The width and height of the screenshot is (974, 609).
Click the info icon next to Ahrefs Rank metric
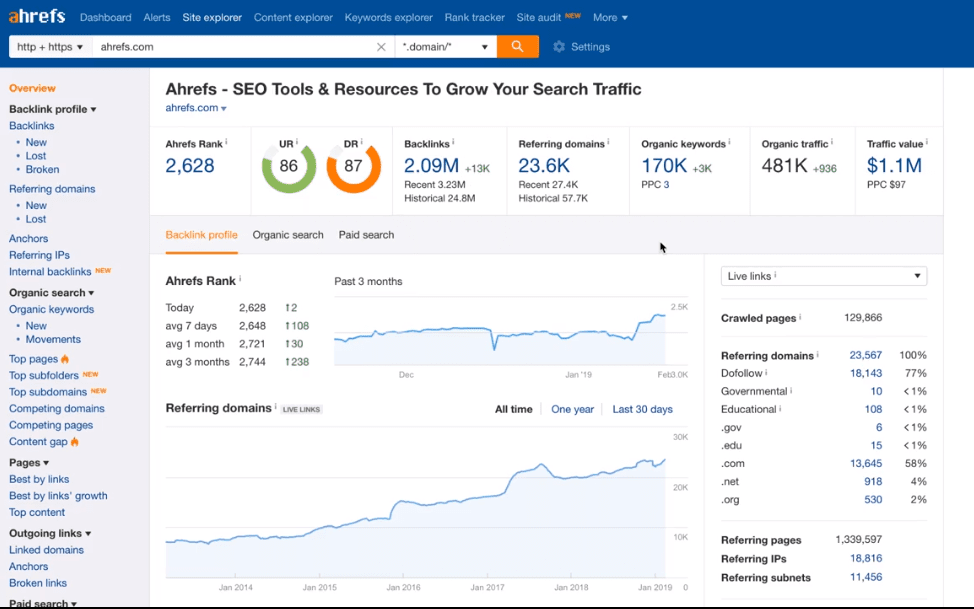[226, 142]
